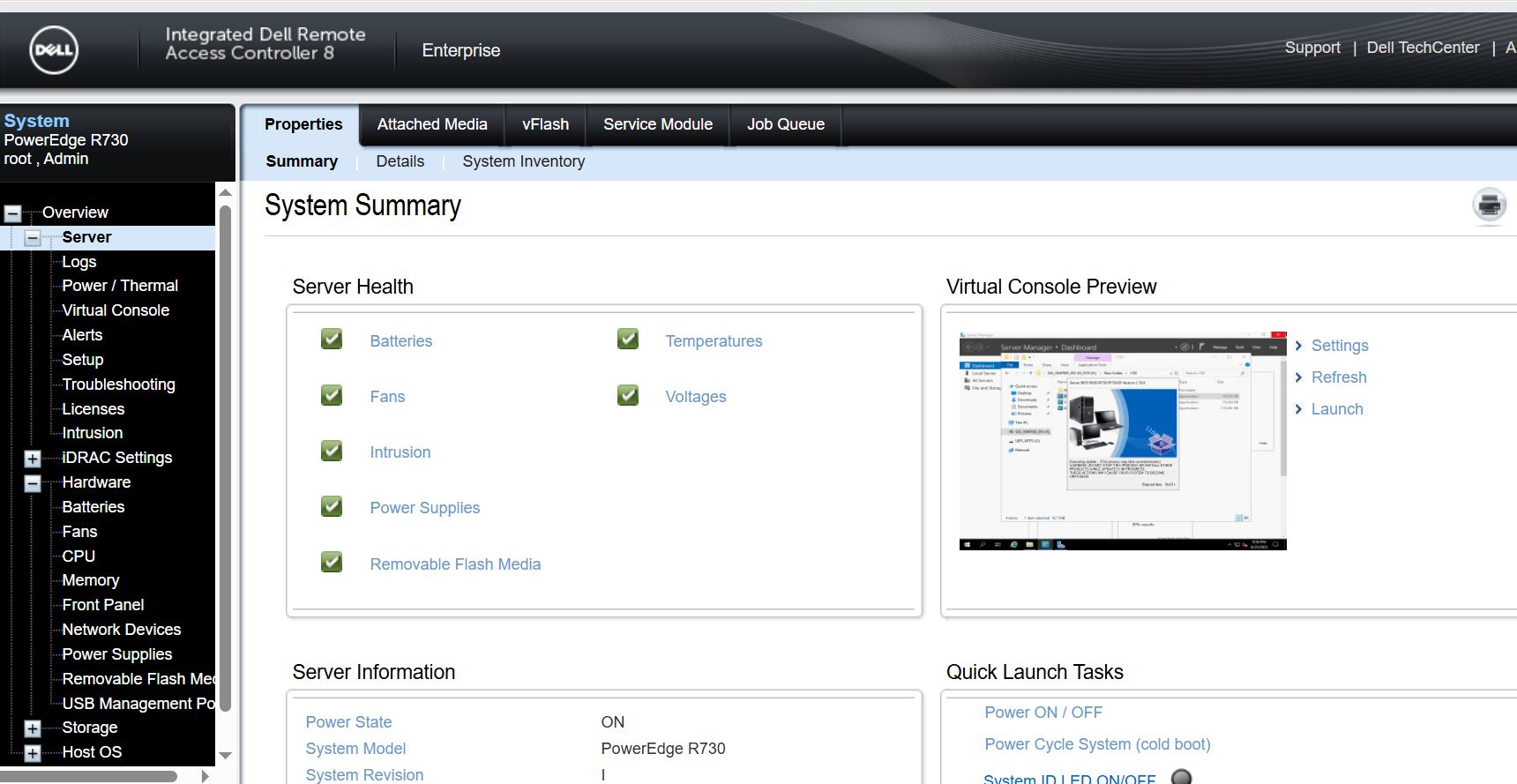Click the arrow beside Launch link
The image size is (1517, 784).
coord(1298,409)
